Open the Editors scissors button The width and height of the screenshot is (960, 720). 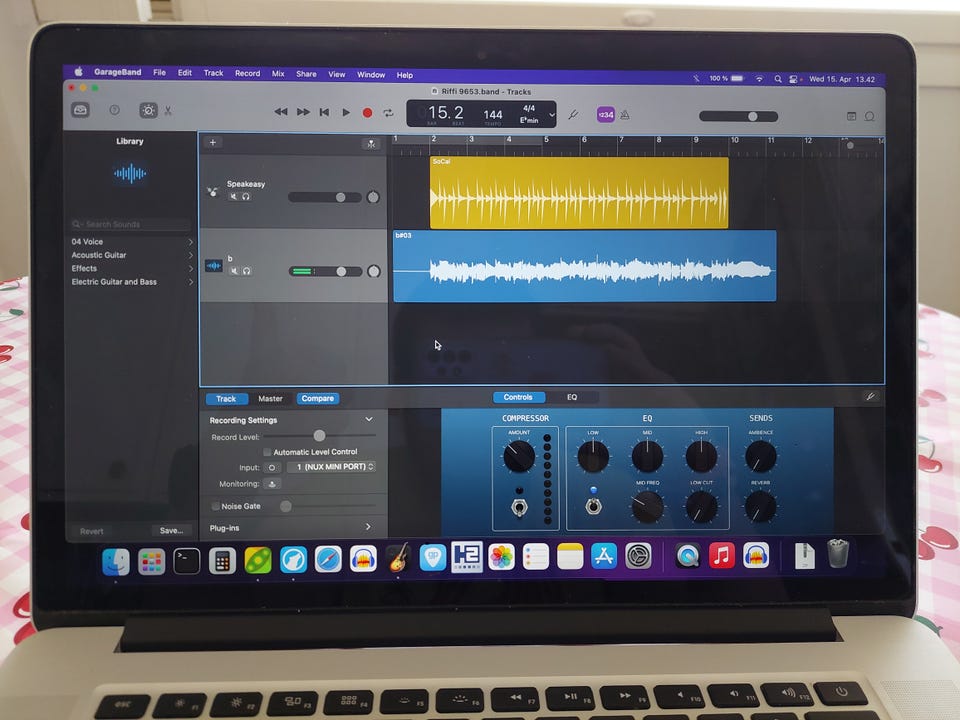click(x=168, y=111)
